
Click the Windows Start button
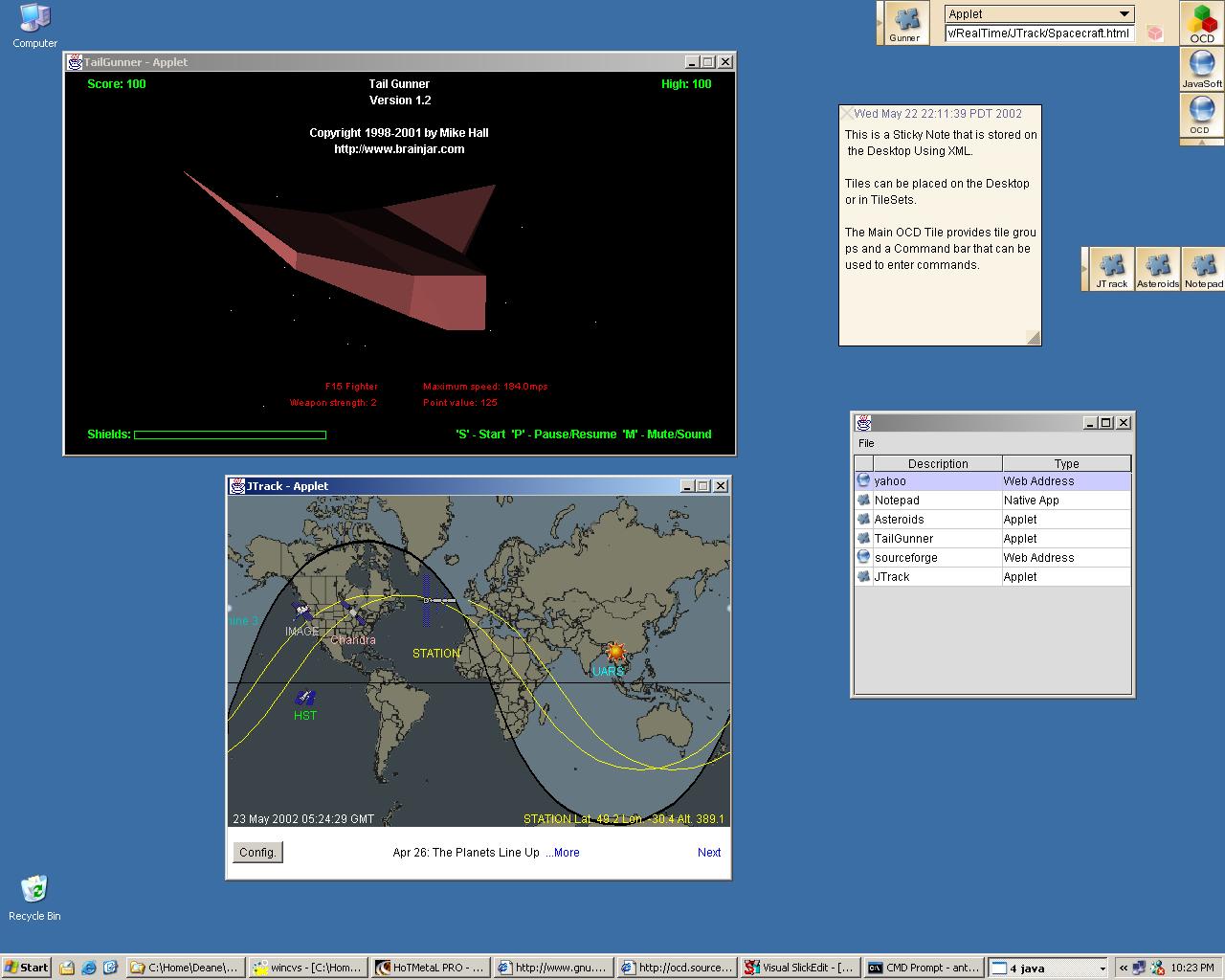(x=26, y=968)
